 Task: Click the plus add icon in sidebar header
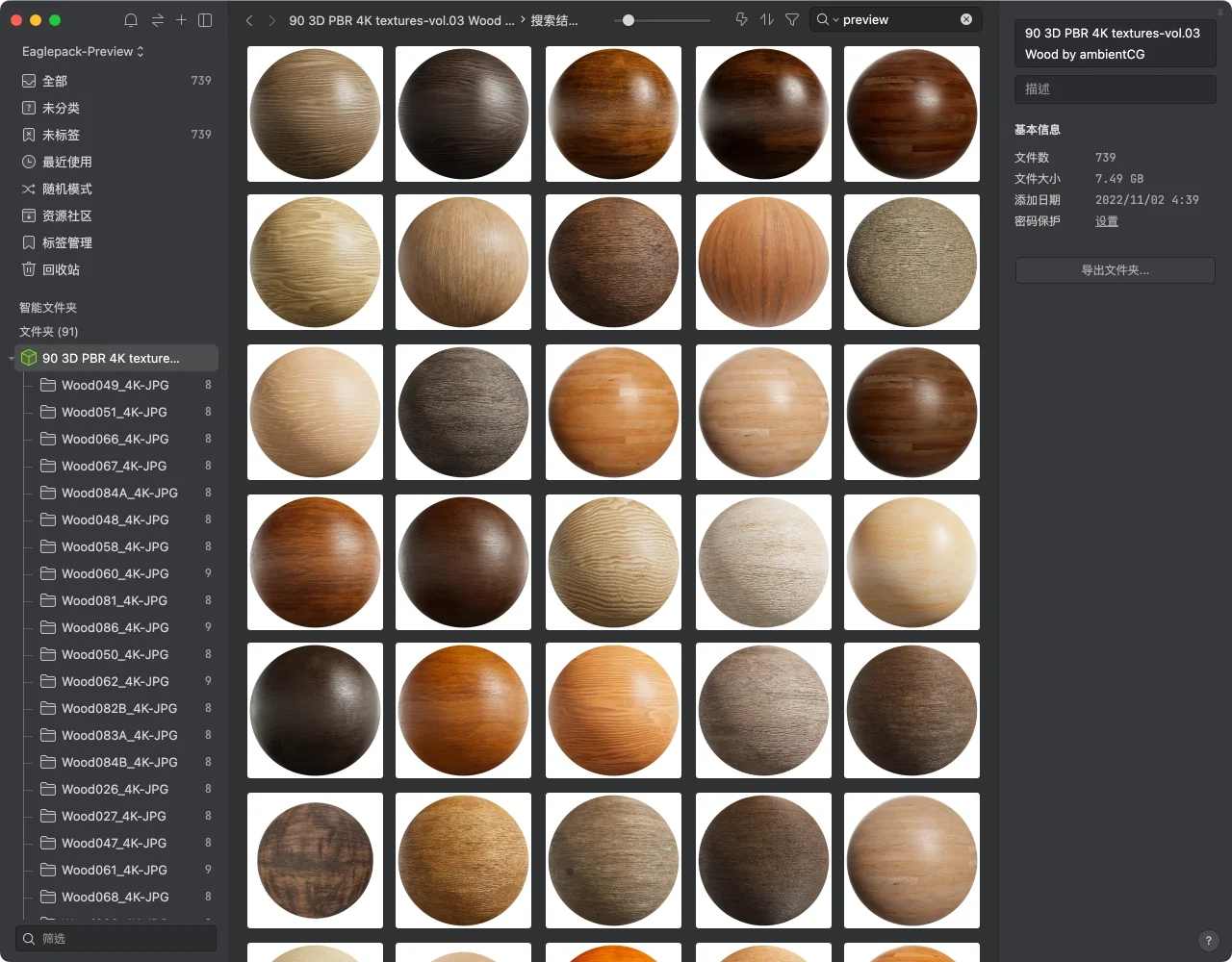181,20
